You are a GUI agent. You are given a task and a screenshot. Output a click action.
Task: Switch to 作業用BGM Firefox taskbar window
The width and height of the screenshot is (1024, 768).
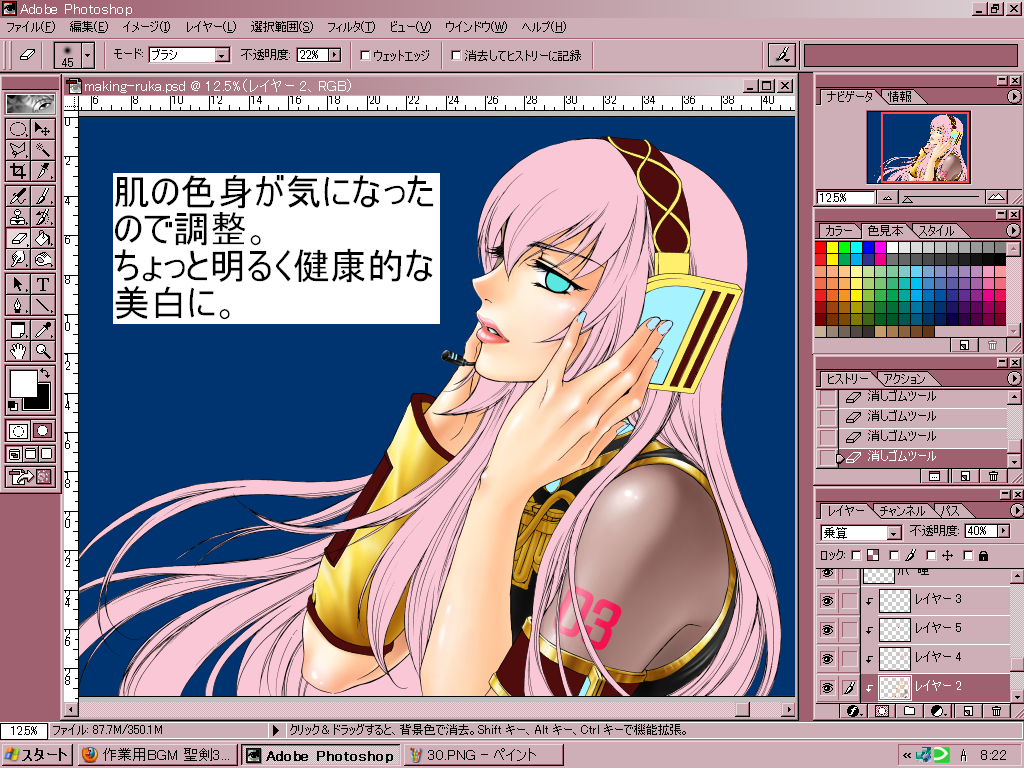pos(157,755)
